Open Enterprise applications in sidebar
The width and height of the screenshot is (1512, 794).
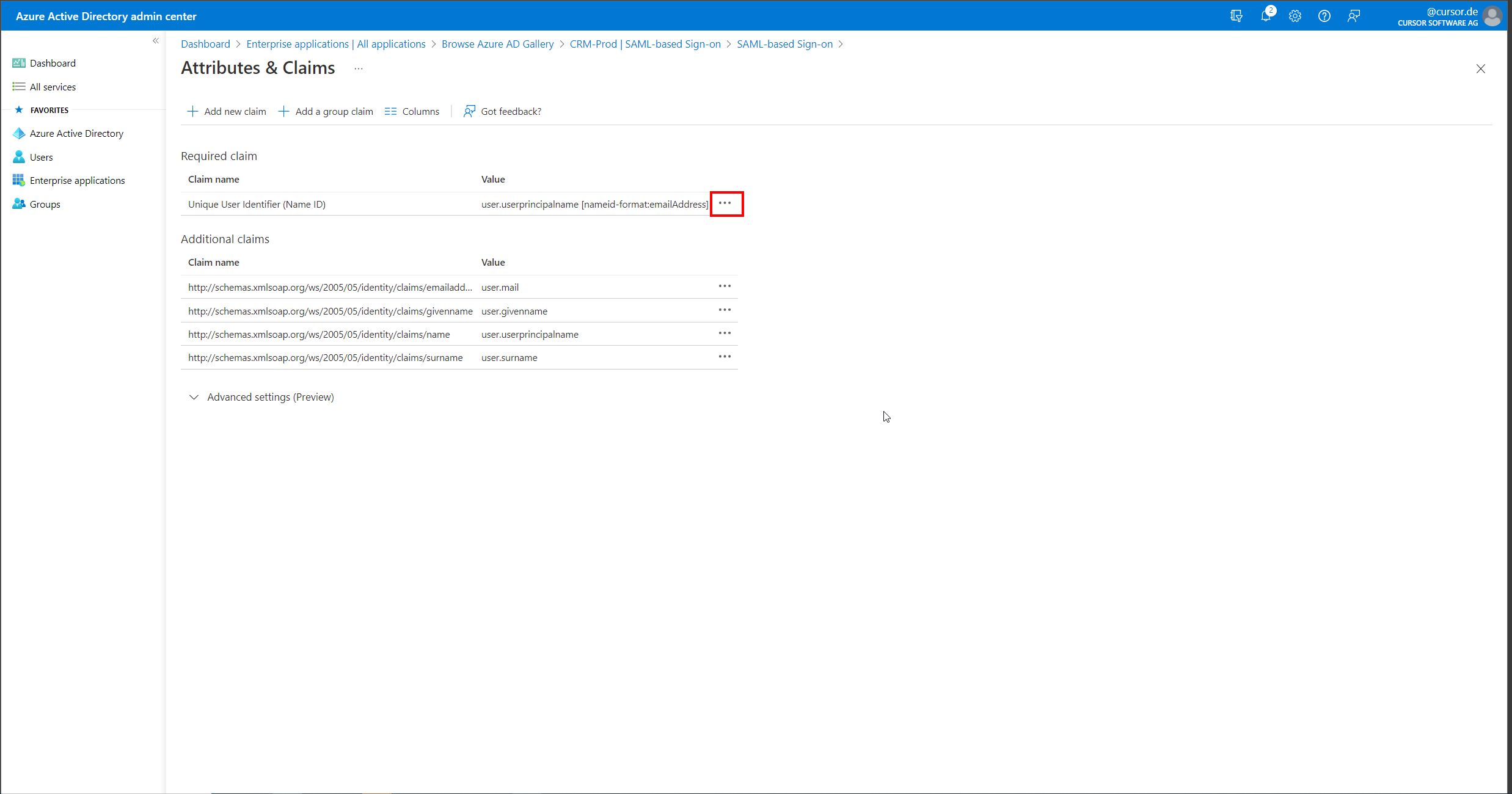coord(77,180)
